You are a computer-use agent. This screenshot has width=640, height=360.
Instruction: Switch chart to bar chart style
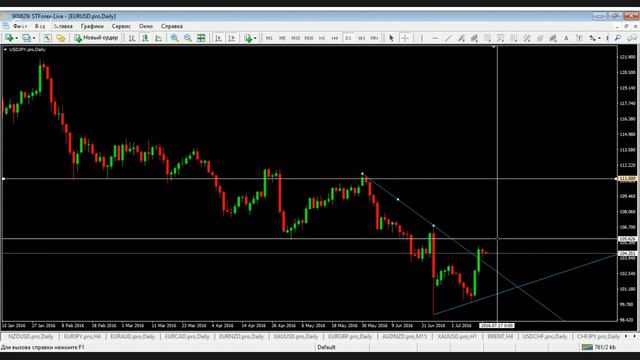coord(132,38)
